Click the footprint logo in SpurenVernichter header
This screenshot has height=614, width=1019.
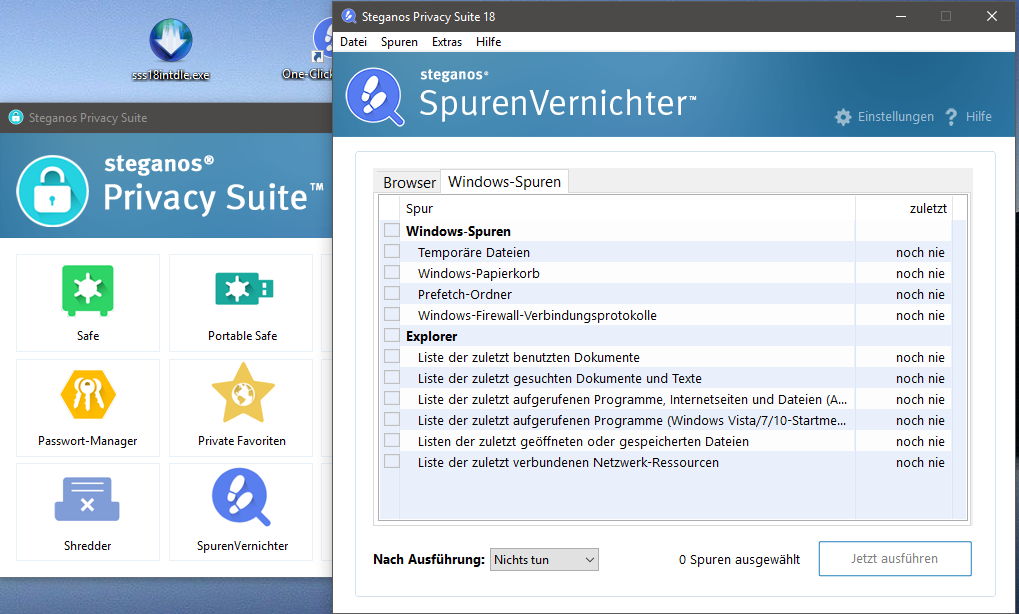375,96
